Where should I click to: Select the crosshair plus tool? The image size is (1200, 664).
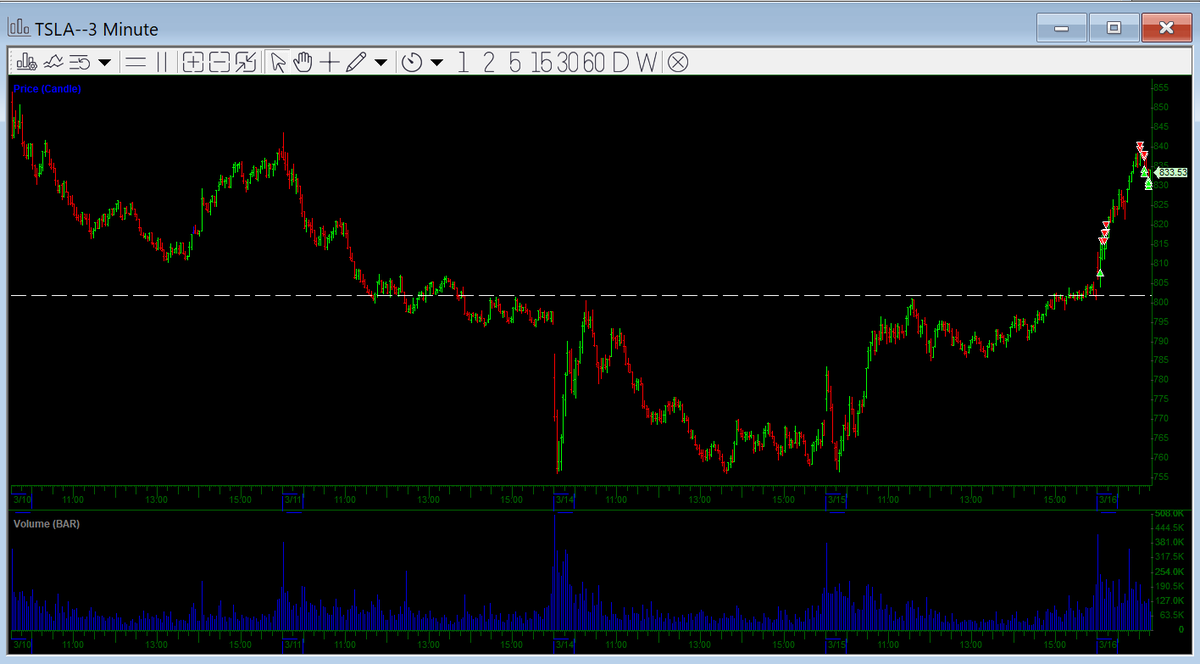coord(329,63)
